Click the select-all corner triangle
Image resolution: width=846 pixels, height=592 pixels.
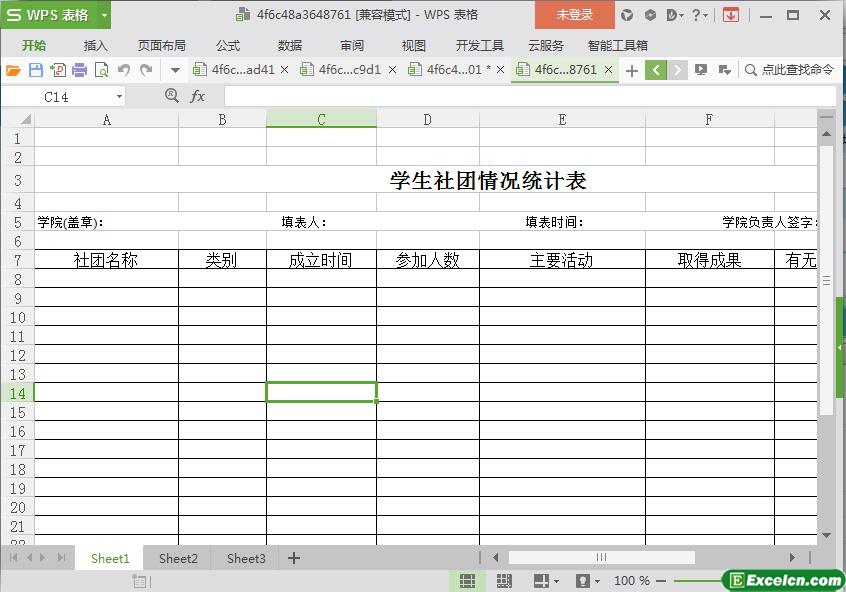point(24,119)
